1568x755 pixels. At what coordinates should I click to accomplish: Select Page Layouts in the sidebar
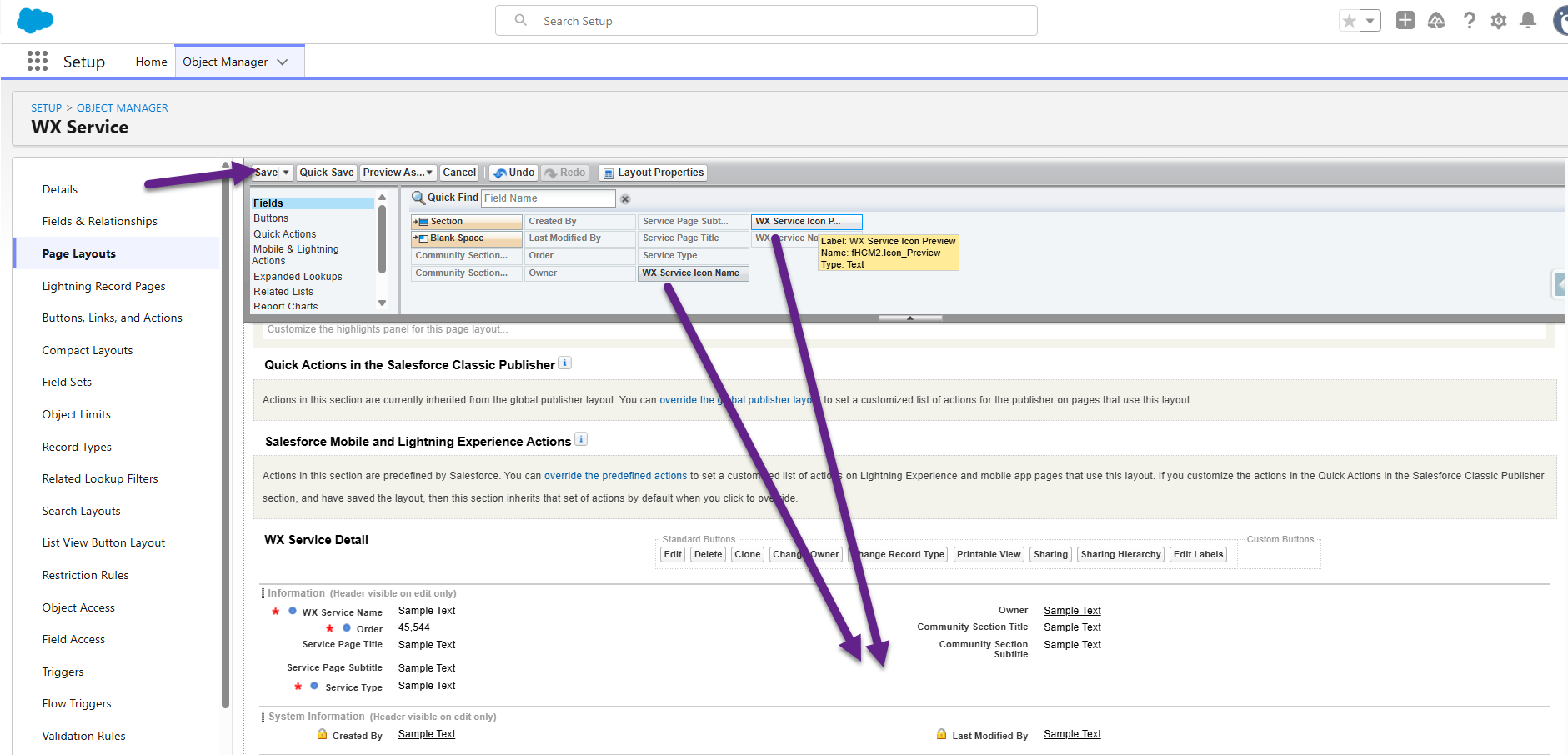(79, 253)
